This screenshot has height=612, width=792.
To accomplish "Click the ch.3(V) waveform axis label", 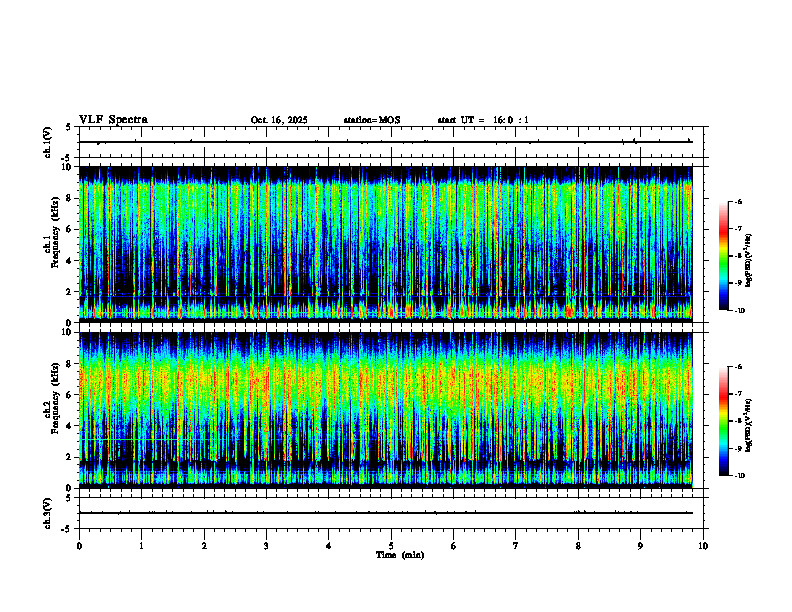I will tap(47, 513).
